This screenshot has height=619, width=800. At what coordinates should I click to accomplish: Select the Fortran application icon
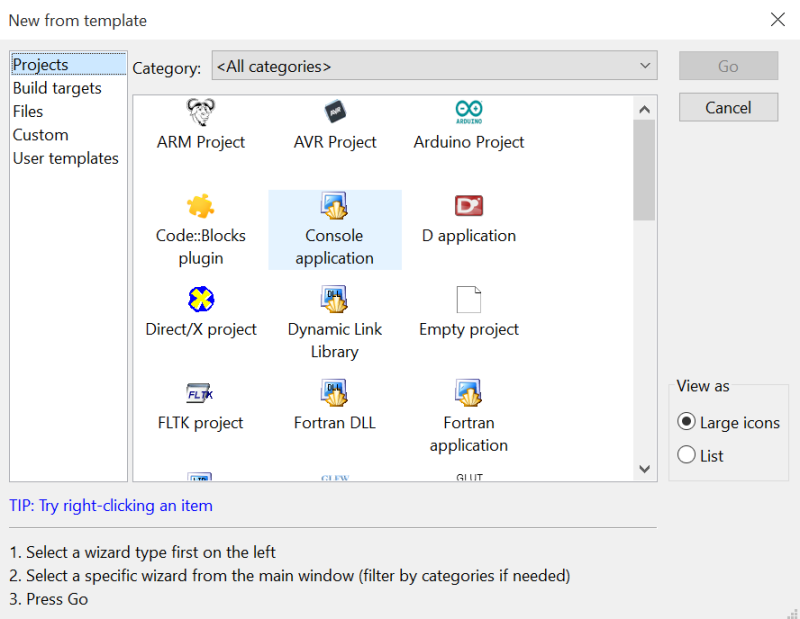coord(469,393)
